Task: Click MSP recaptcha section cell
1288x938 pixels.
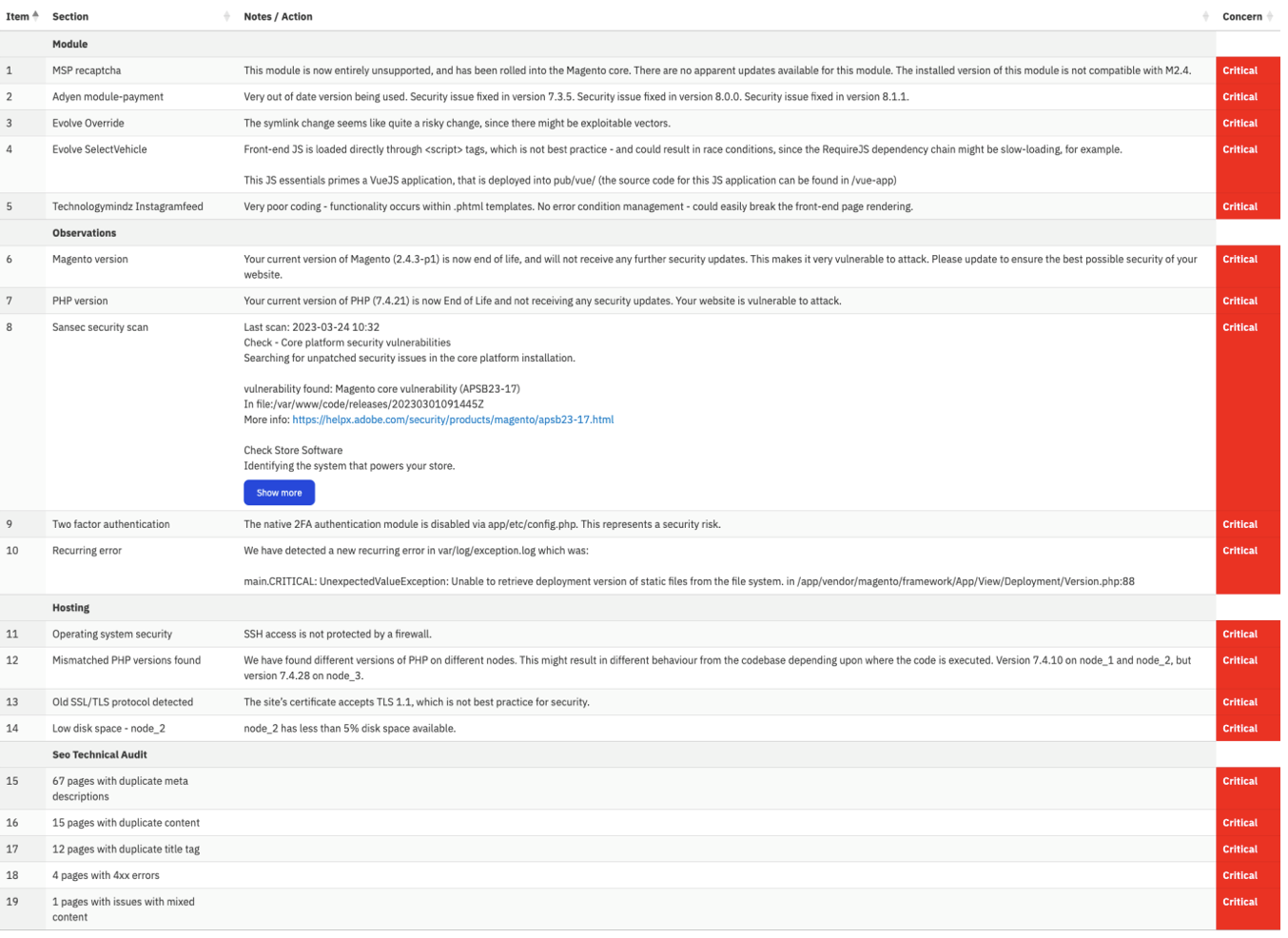Action: (x=87, y=70)
